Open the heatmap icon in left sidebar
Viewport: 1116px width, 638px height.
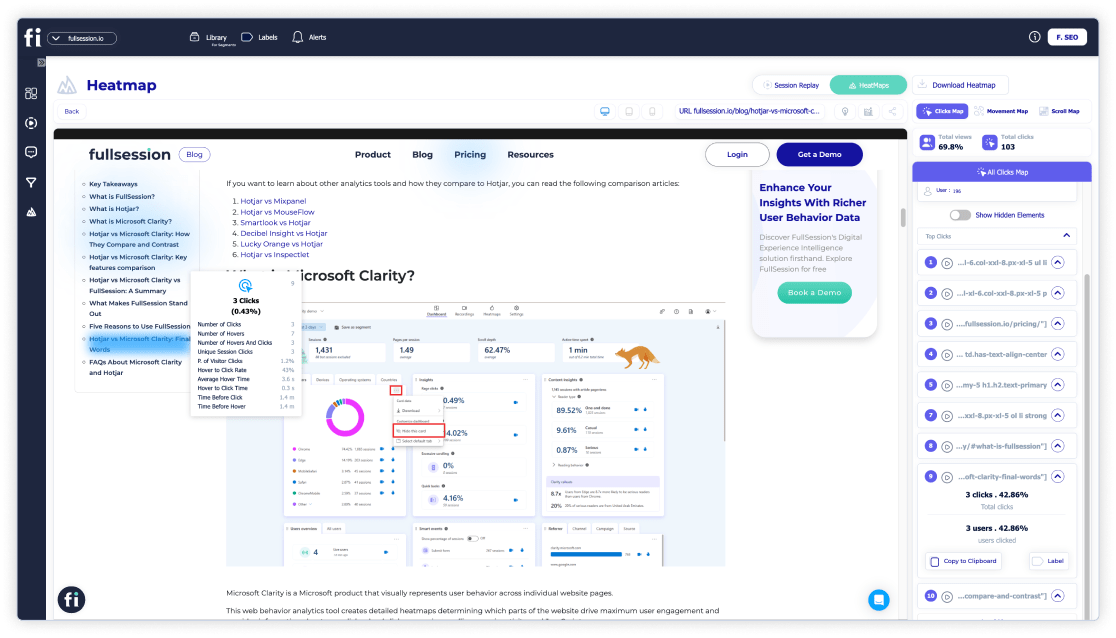pyautogui.click(x=31, y=212)
